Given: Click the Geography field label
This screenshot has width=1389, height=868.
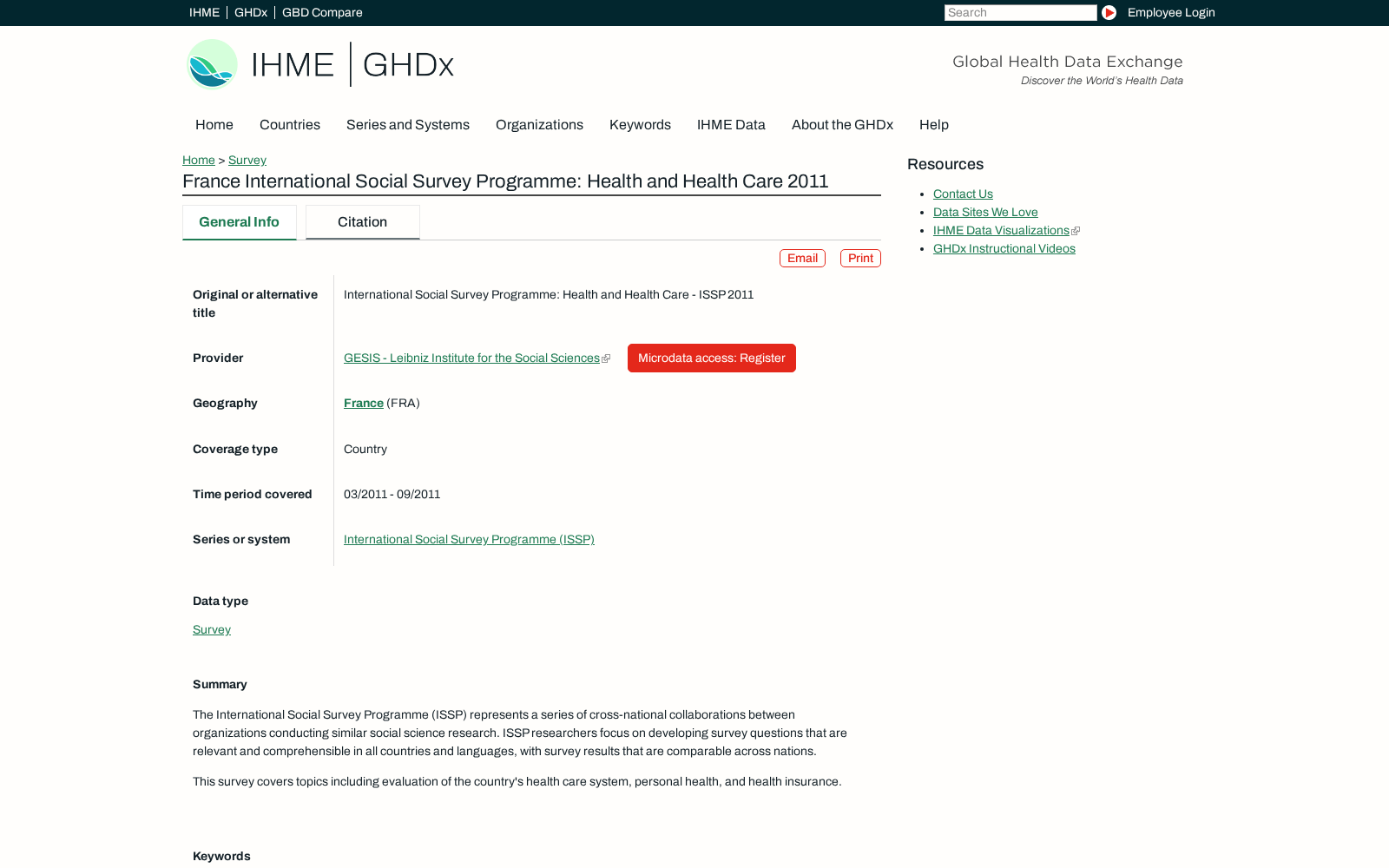Looking at the screenshot, I should pos(225,403).
